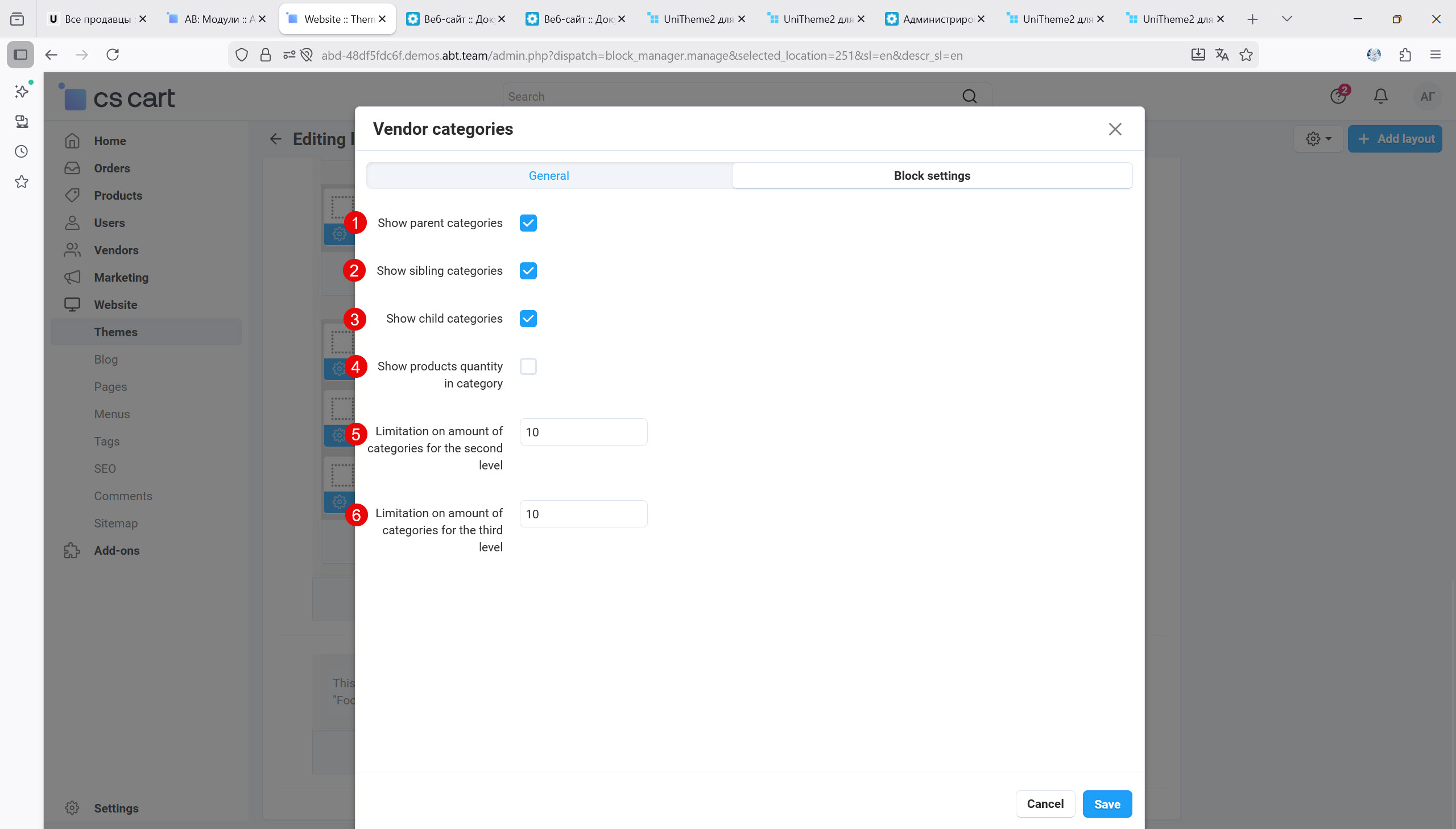Uncheck Show parent categories

(527, 222)
